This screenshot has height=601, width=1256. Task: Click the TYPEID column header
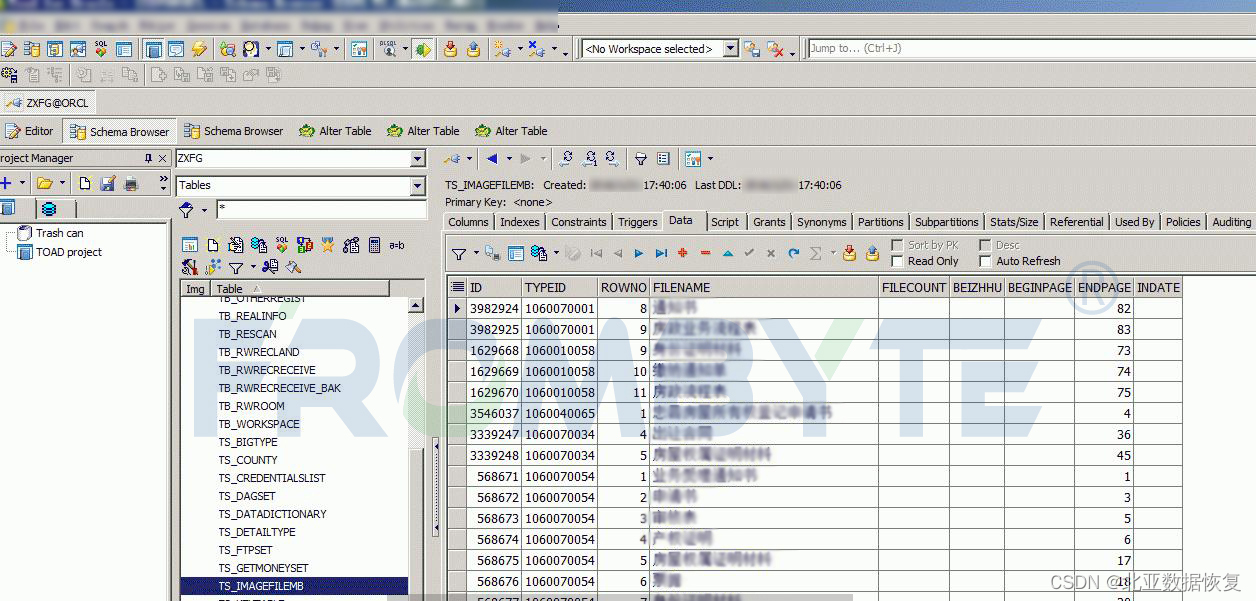coord(560,287)
